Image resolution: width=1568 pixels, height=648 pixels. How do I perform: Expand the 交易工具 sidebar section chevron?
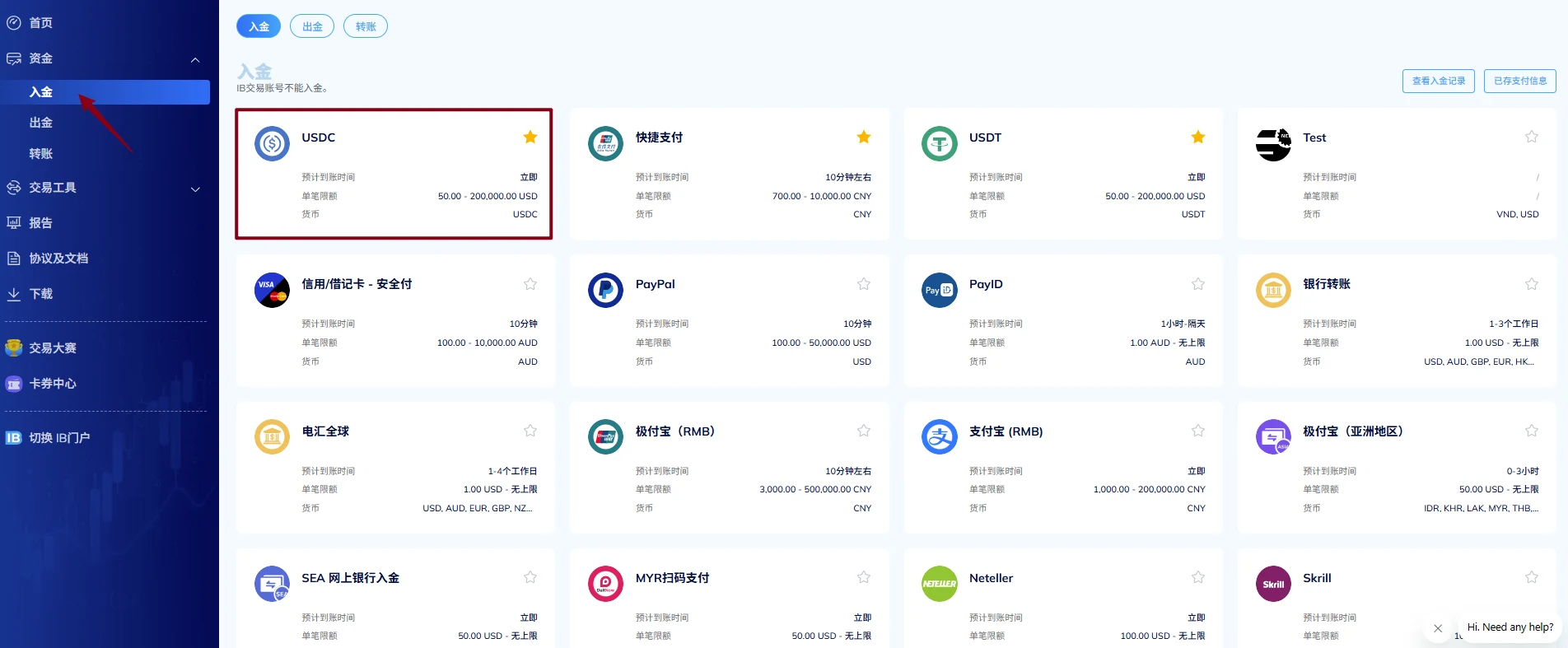pyautogui.click(x=195, y=189)
